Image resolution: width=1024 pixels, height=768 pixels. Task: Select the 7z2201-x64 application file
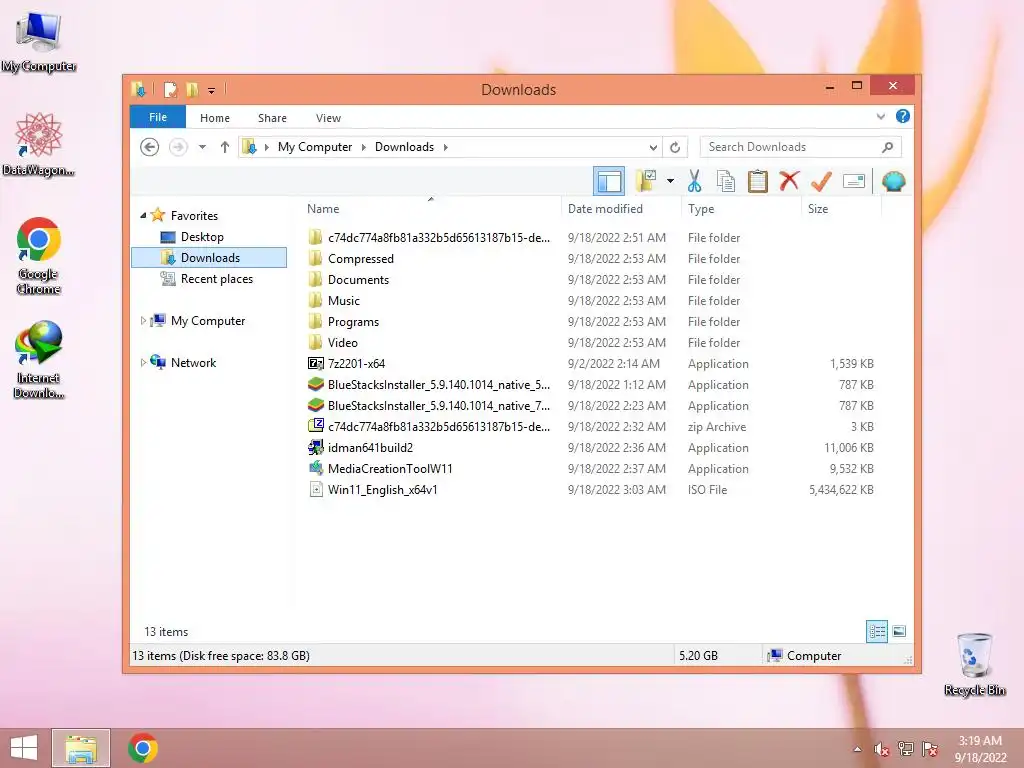click(591, 364)
